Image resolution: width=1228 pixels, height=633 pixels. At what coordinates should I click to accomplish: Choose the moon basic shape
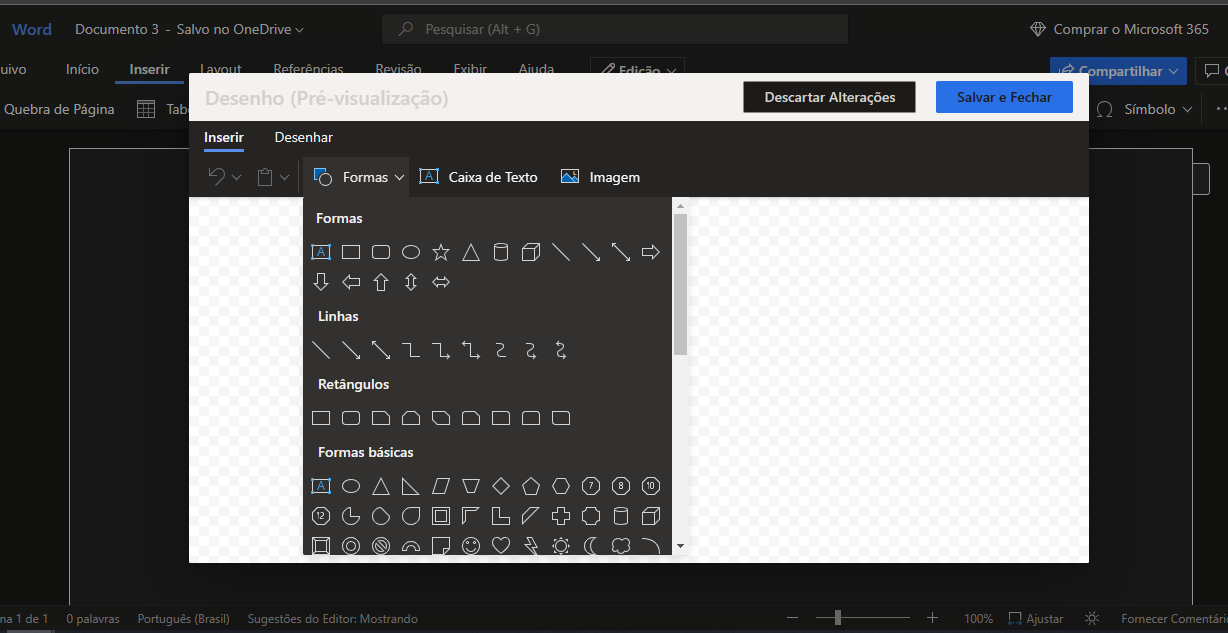tap(591, 546)
